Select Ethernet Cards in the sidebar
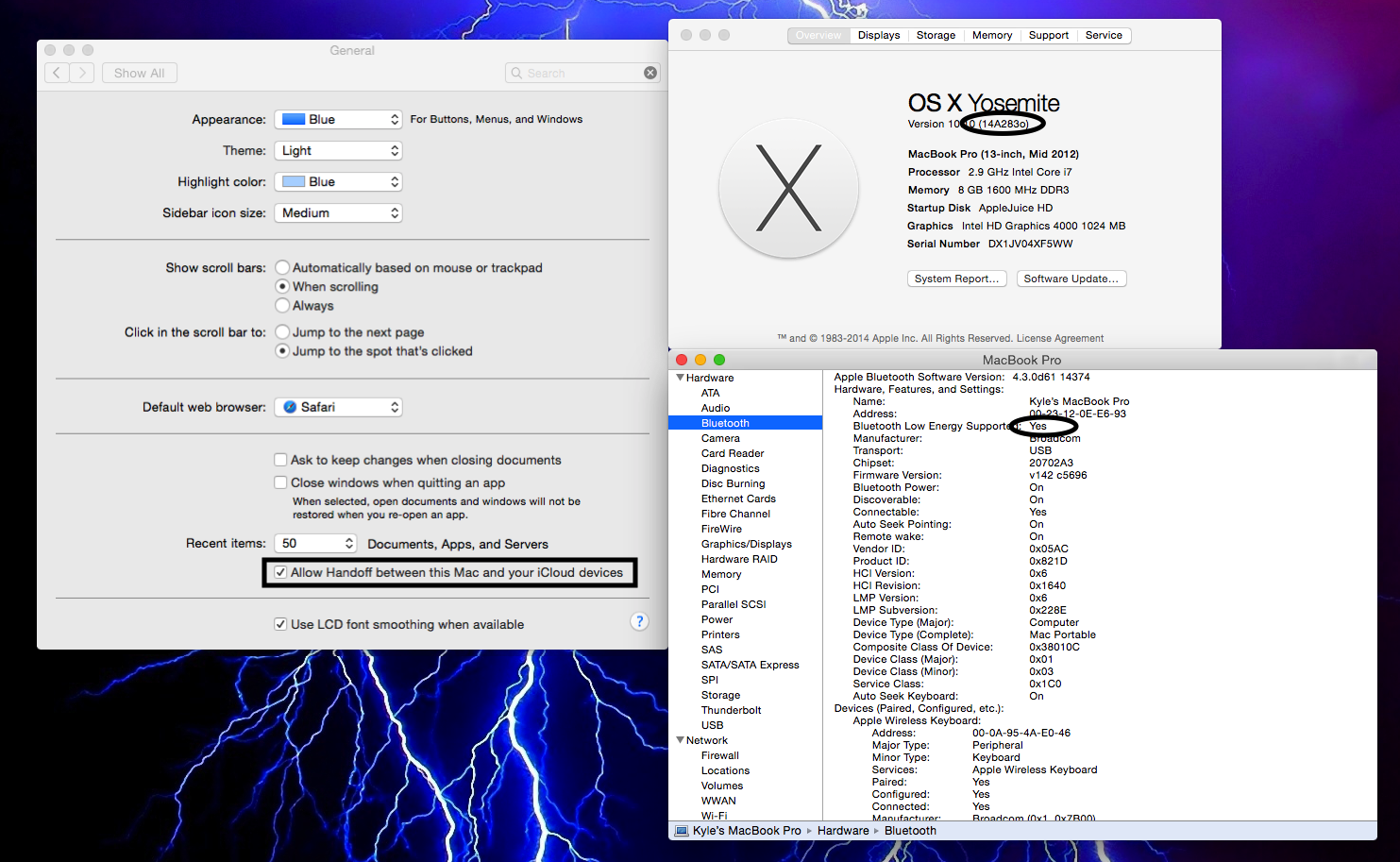1400x862 pixels. 738,499
